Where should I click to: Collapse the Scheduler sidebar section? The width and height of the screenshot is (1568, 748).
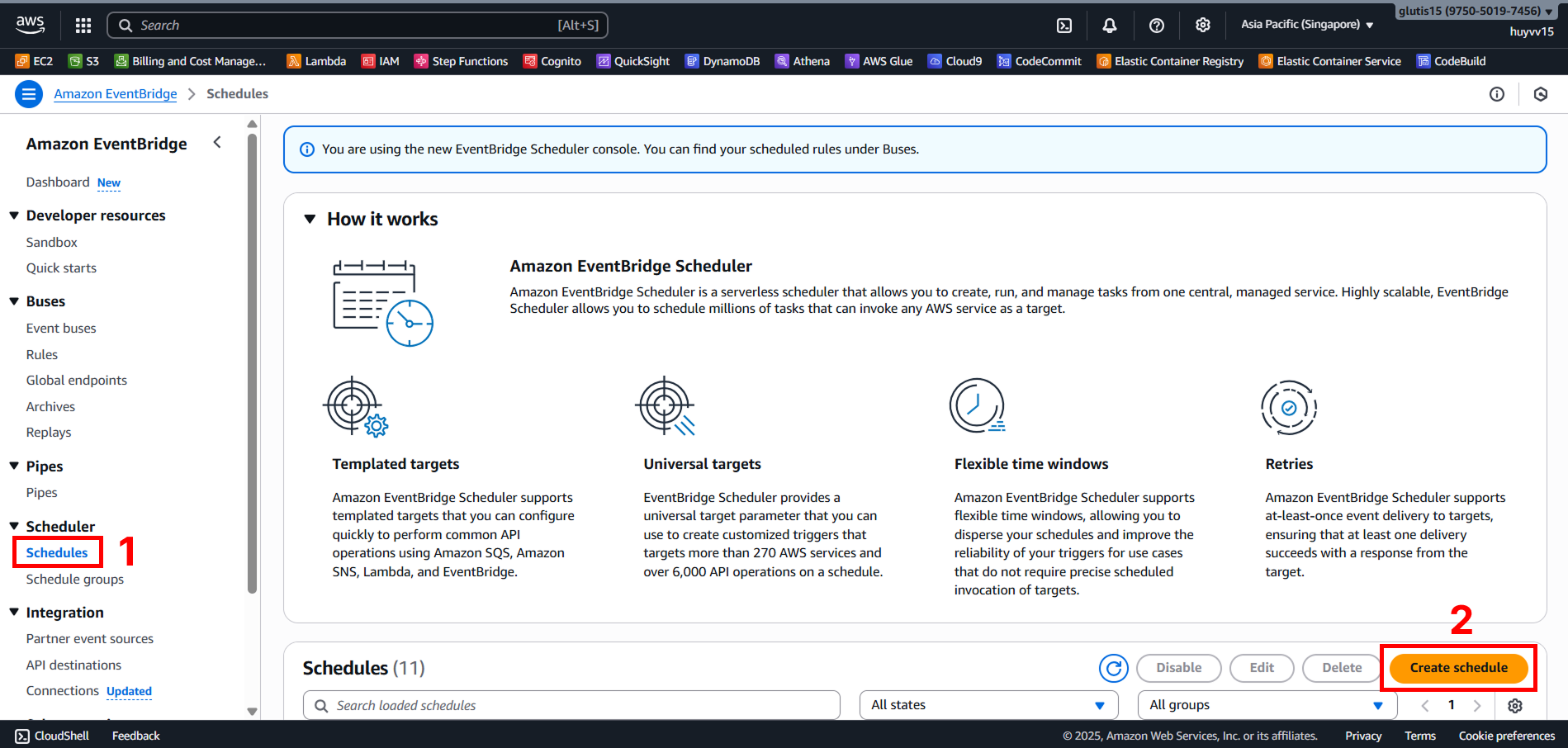pos(14,526)
